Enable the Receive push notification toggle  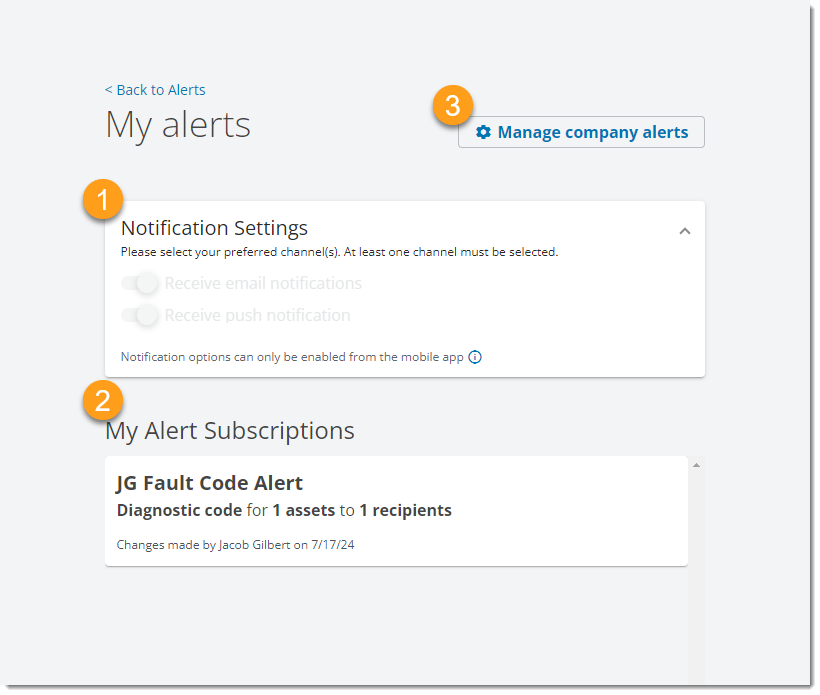pyautogui.click(x=141, y=315)
